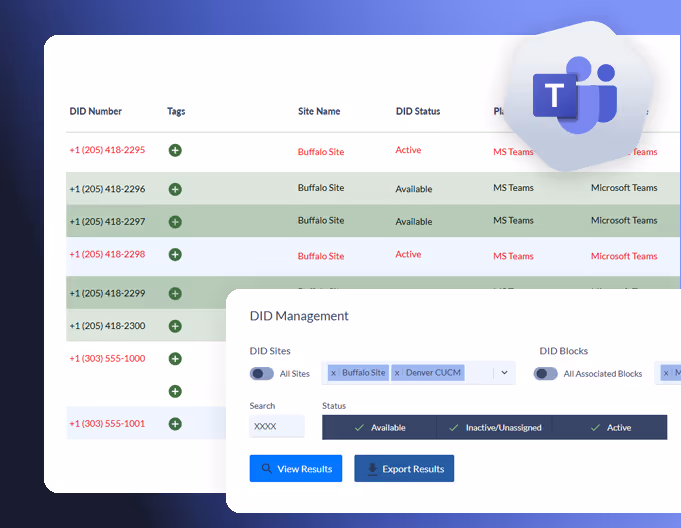The height and width of the screenshot is (528, 681).
Task: Add tag to +1 (205) 418-2298 row
Action: (175, 254)
